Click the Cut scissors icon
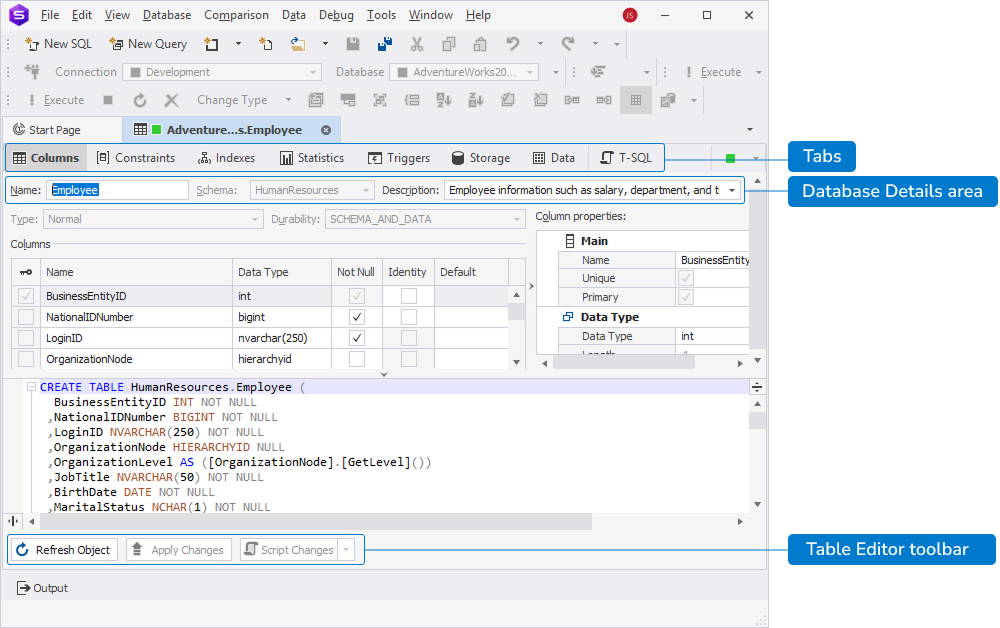Viewport: 1000px width, 628px height. click(x=416, y=44)
